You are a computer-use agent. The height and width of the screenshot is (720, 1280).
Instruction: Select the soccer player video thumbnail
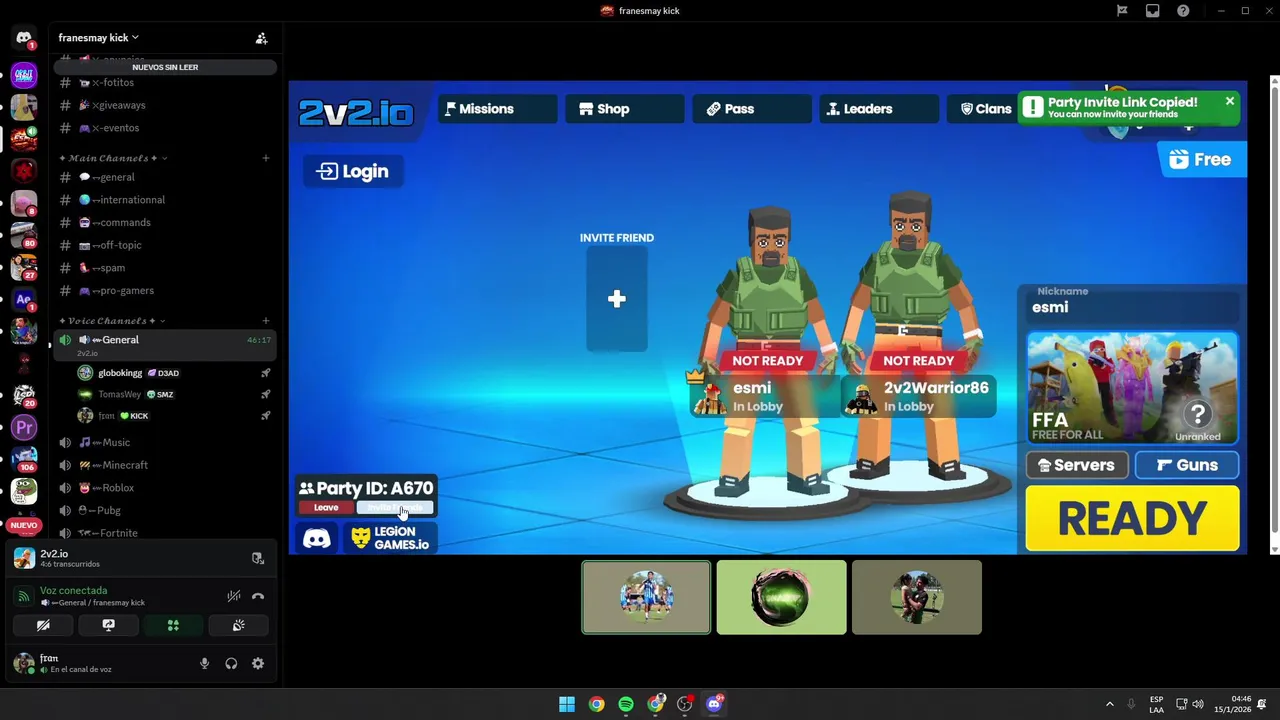point(646,598)
